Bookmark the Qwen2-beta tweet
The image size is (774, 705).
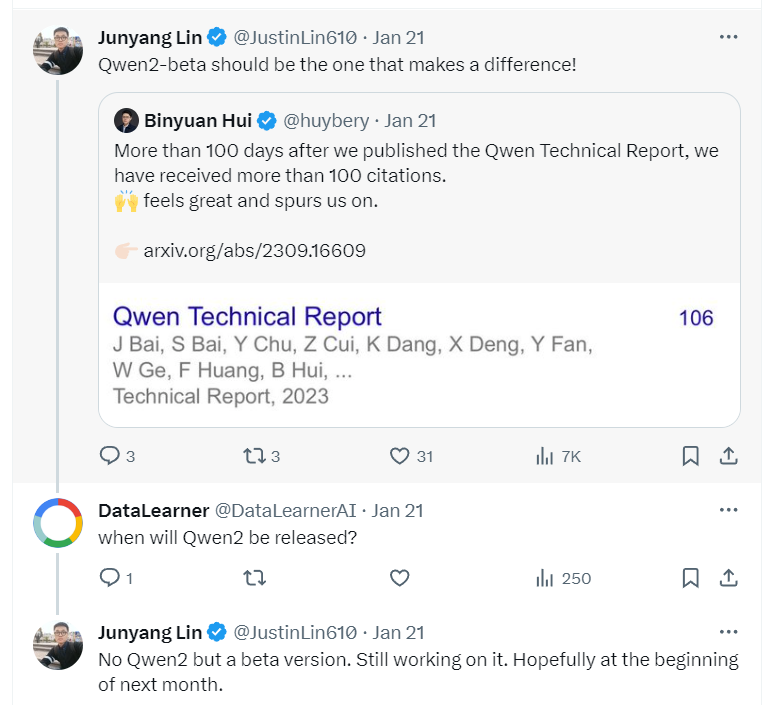(x=690, y=456)
